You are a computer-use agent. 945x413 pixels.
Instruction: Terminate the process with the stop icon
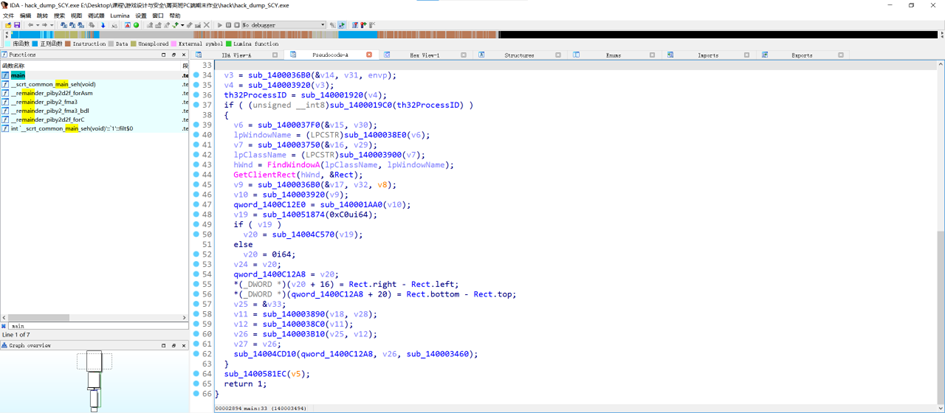(237, 25)
